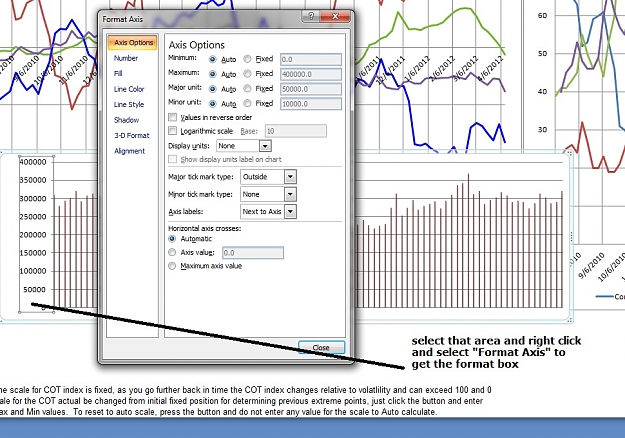
Task: Click the Minimum value field
Action: click(x=311, y=59)
